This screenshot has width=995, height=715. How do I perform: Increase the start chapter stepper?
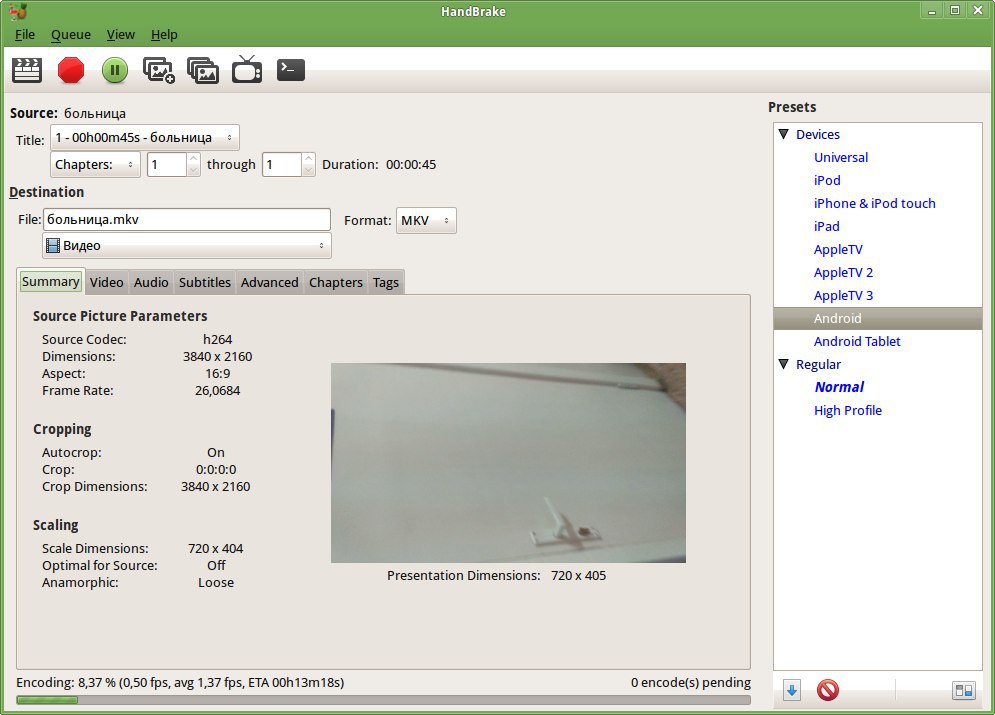[194, 159]
